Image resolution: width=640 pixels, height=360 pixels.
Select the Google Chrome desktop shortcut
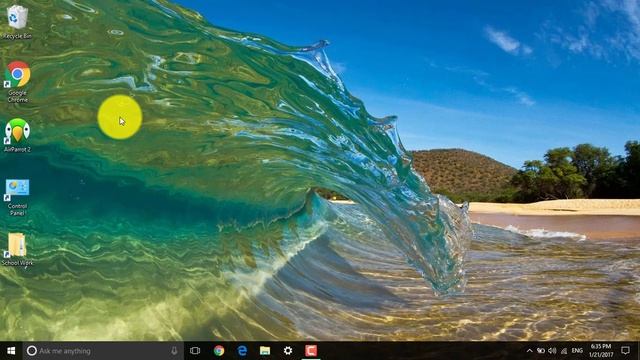point(18,81)
